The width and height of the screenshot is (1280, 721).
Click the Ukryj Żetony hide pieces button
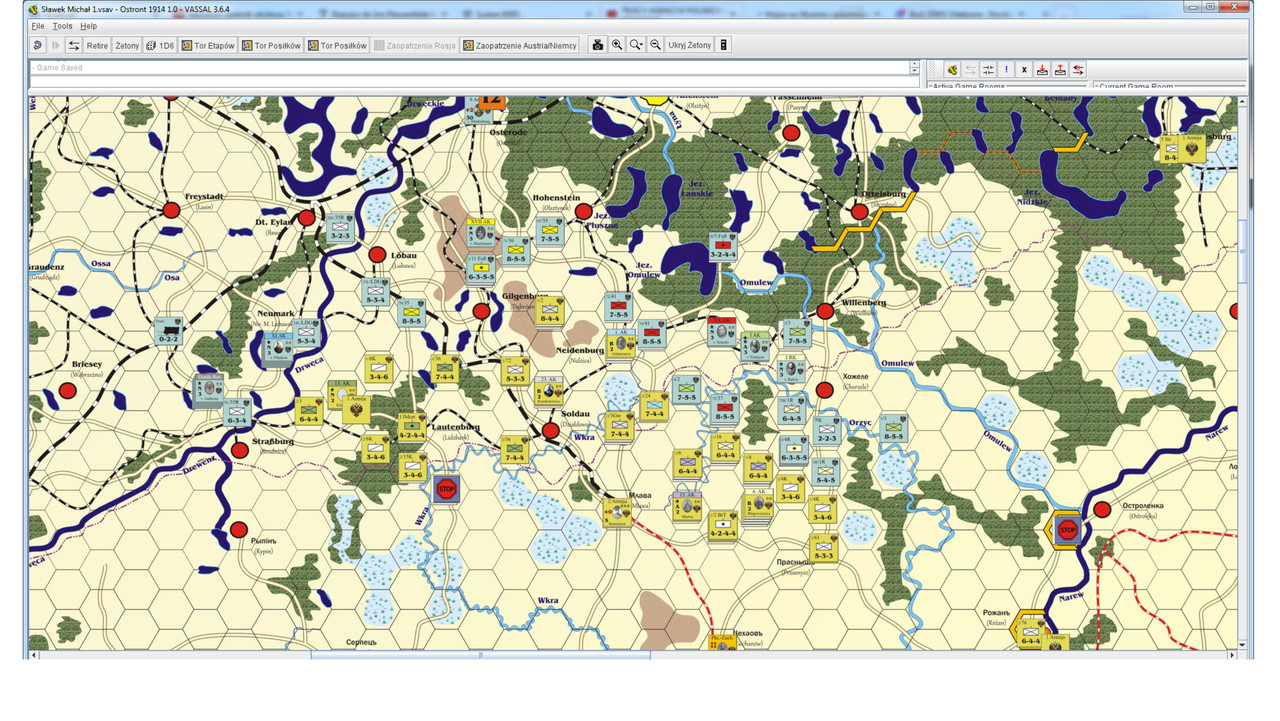point(690,45)
